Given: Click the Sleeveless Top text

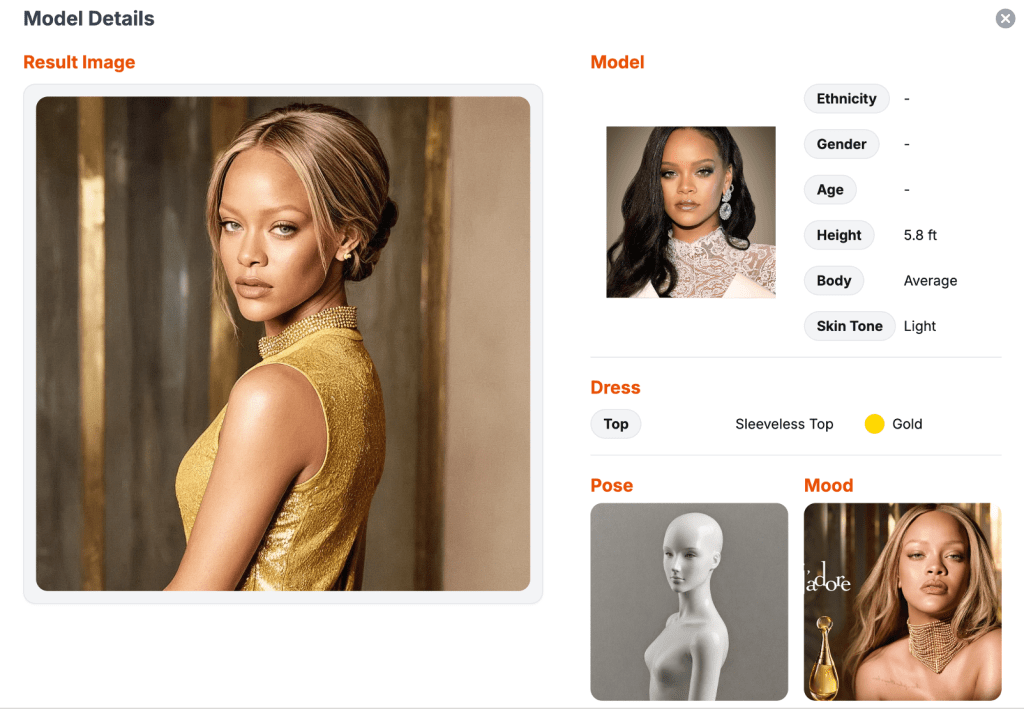Looking at the screenshot, I should pos(784,424).
